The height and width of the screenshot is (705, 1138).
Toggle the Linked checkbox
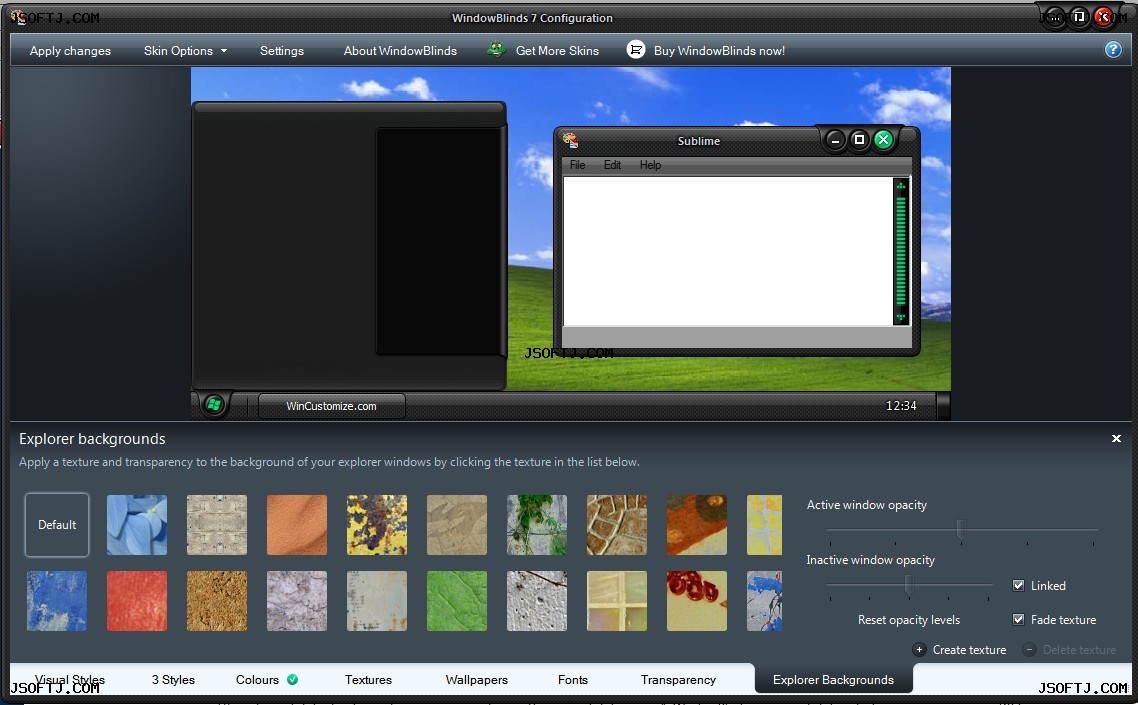(1018, 585)
